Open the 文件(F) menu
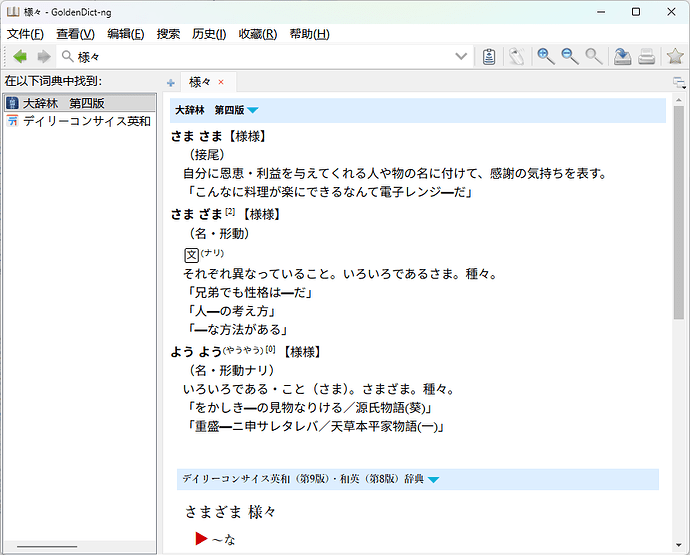Viewport: 690px width, 555px height. [x=25, y=34]
